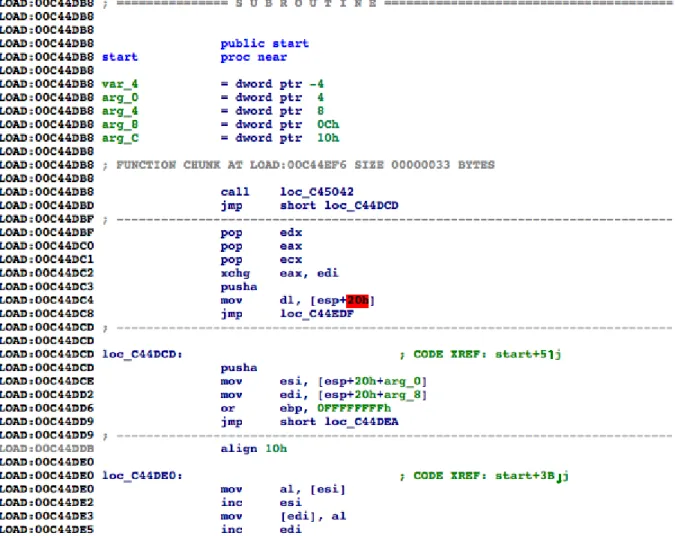The image size is (675, 536).
Task: Click the start label before 'proc near'
Action: coord(120,57)
